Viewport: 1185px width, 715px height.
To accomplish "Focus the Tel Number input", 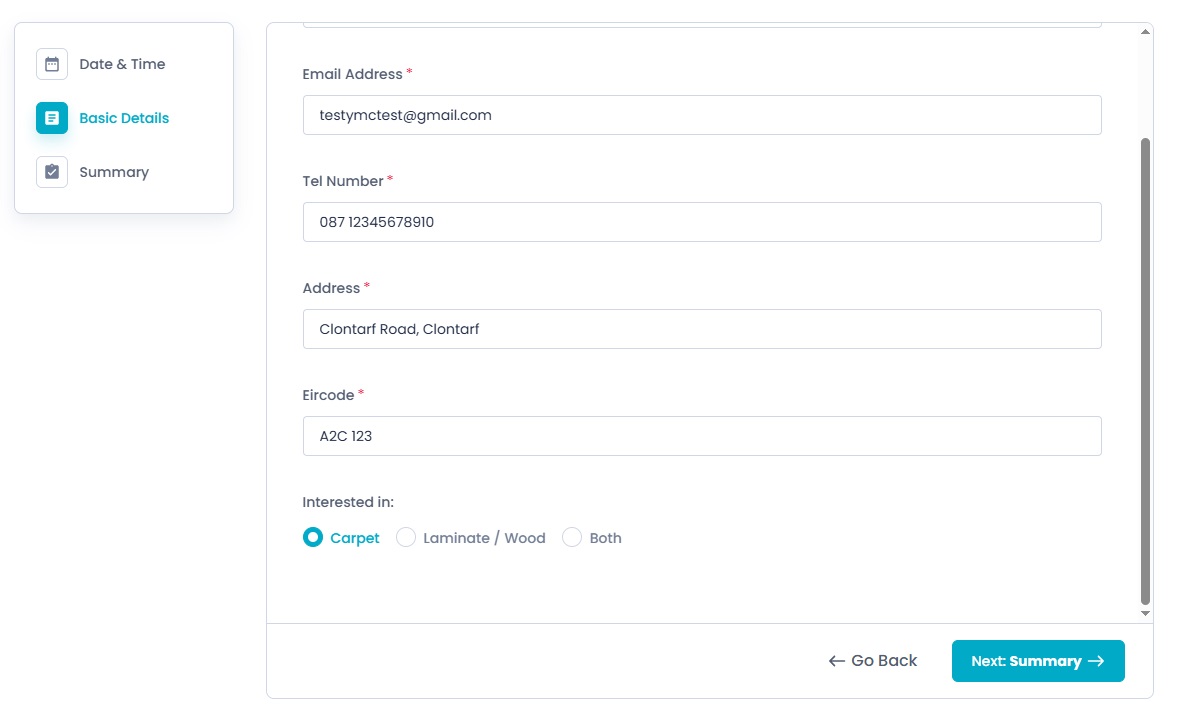I will pyautogui.click(x=702, y=222).
